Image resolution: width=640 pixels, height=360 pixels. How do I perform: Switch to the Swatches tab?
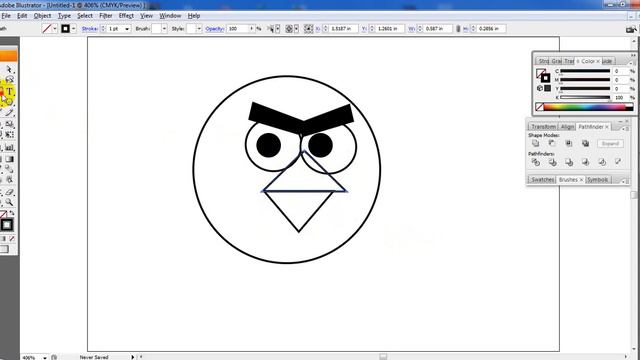[542, 180]
